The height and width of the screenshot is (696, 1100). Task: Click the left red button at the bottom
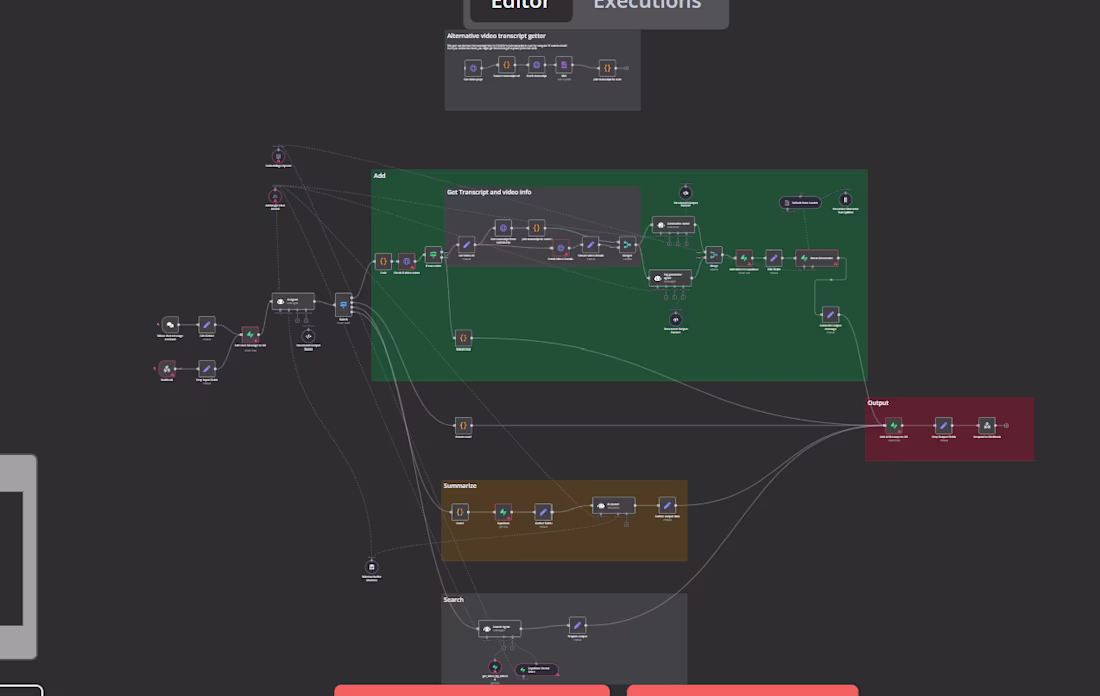coord(472,691)
